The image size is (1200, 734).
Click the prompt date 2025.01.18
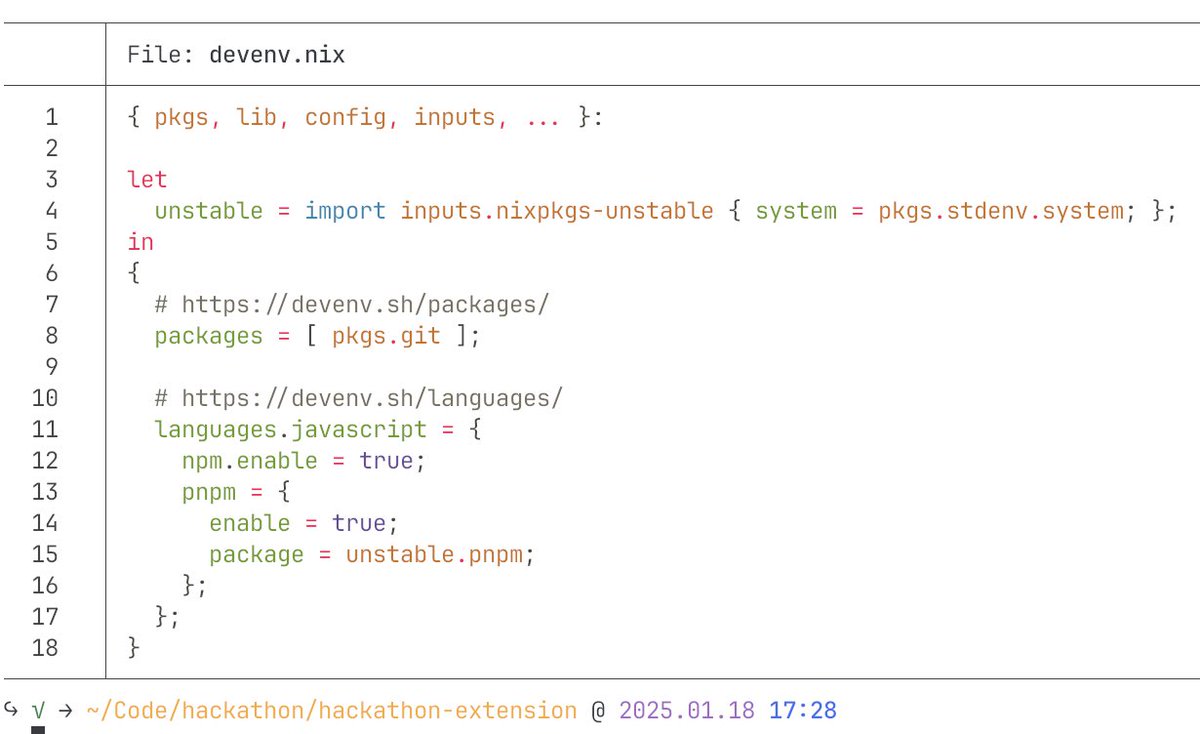tap(687, 711)
